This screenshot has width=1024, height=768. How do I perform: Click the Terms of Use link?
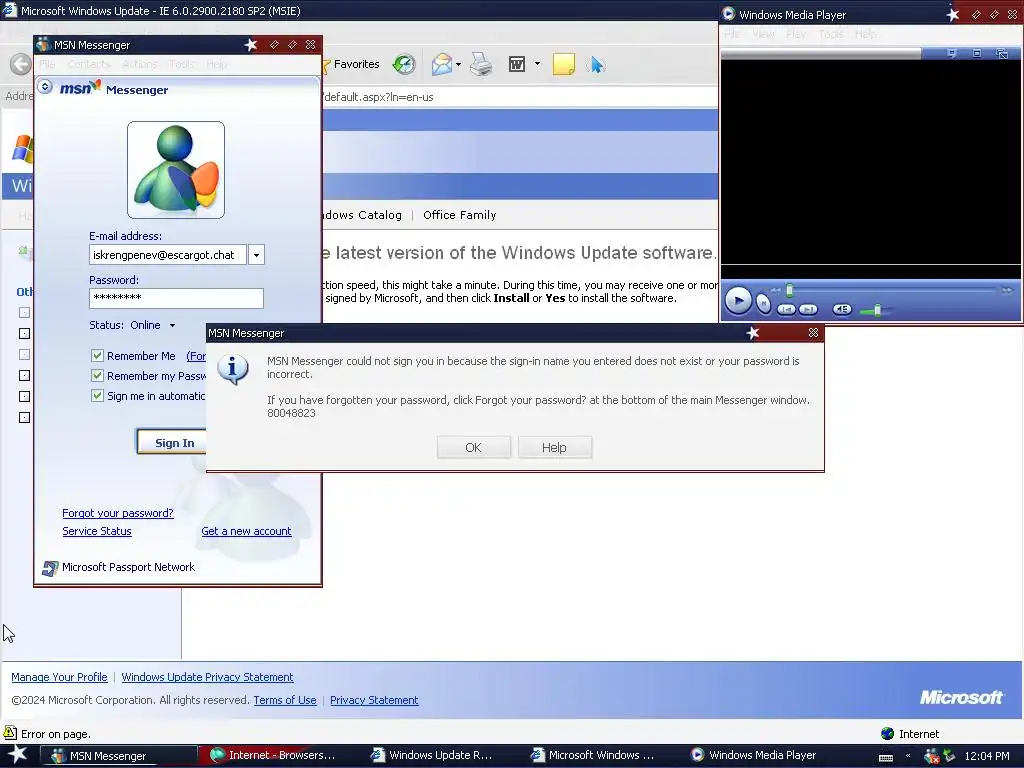point(285,700)
